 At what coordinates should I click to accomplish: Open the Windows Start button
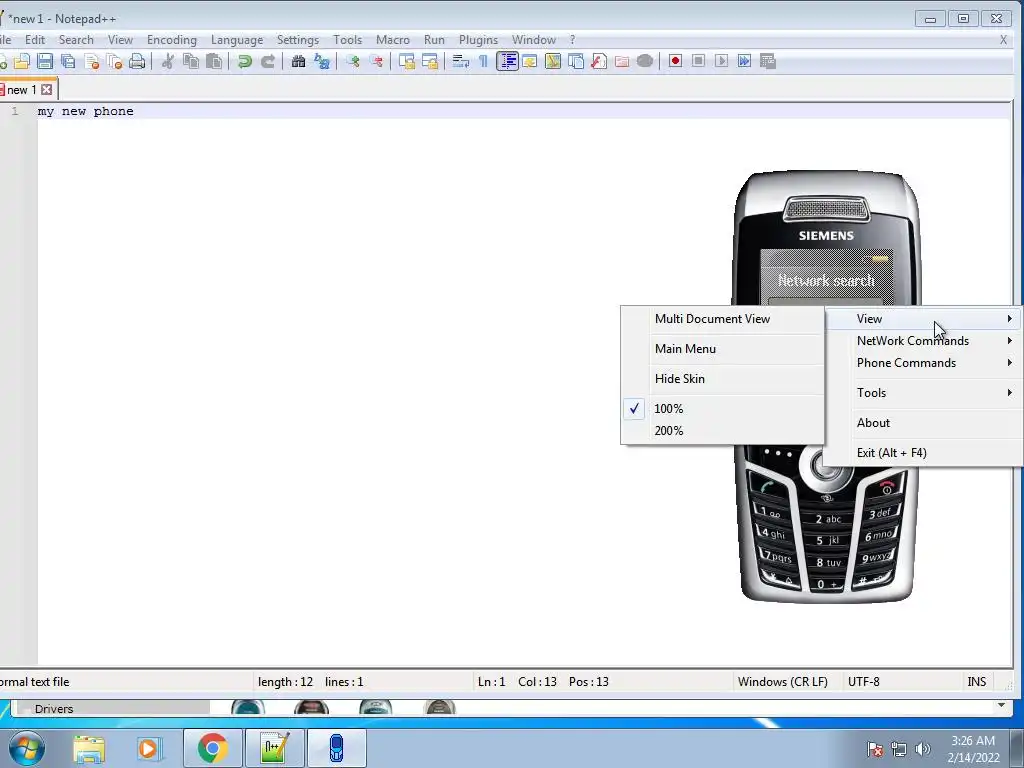pos(27,748)
